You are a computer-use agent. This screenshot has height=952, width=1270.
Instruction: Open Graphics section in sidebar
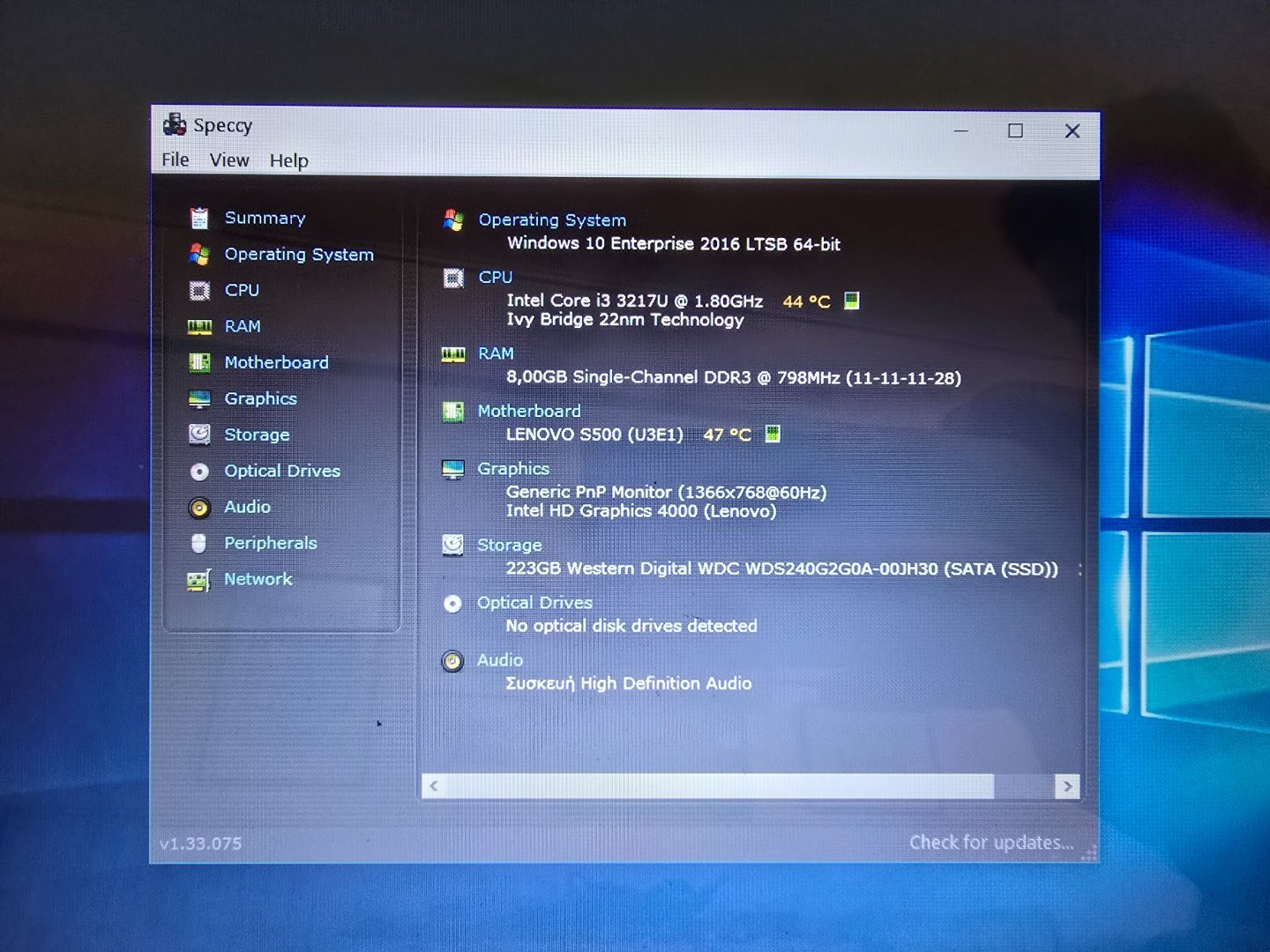coord(260,398)
